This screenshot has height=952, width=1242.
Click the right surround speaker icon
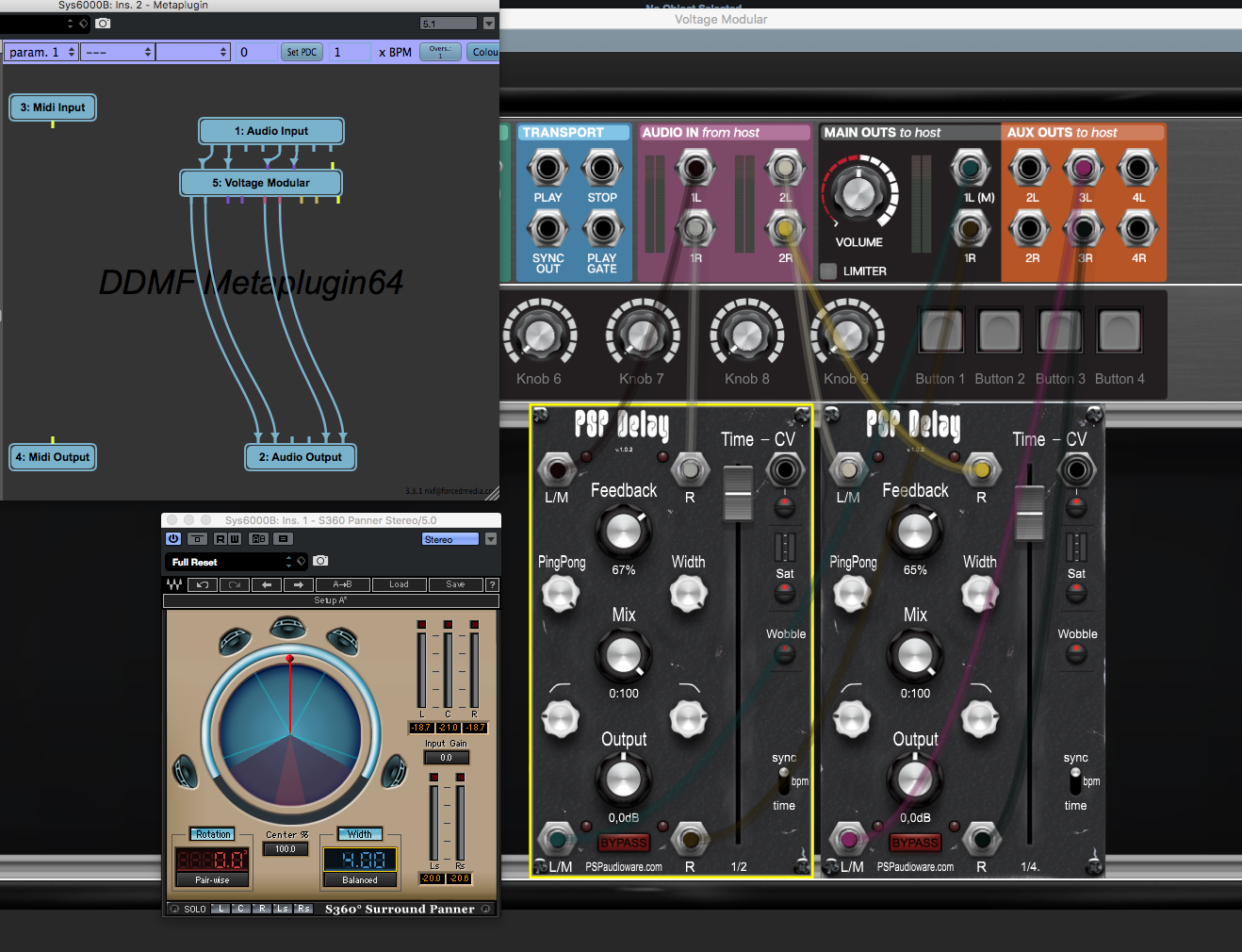coord(394,772)
